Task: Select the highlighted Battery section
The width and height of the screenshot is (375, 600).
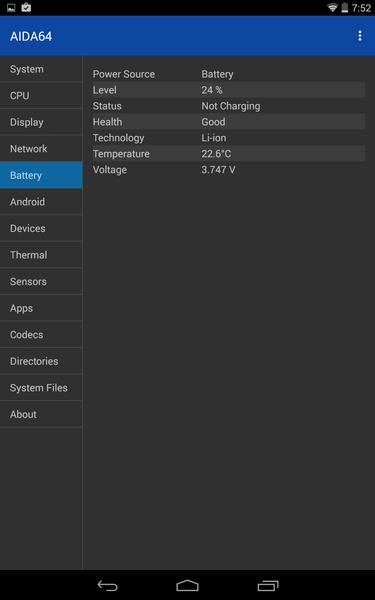Action: click(41, 175)
